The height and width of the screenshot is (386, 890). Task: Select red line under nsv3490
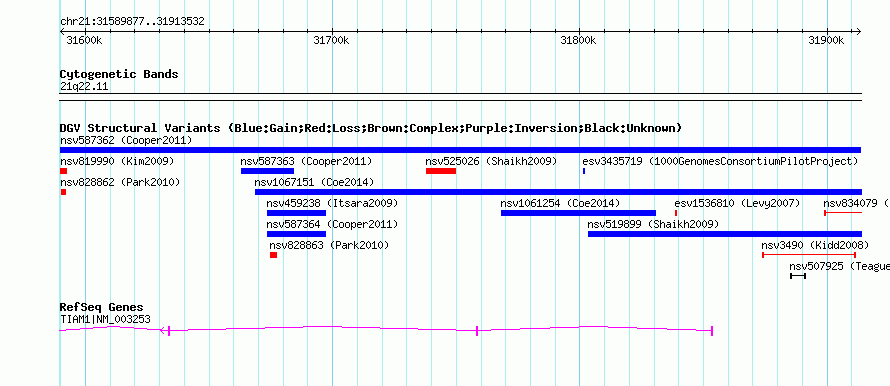(808, 255)
